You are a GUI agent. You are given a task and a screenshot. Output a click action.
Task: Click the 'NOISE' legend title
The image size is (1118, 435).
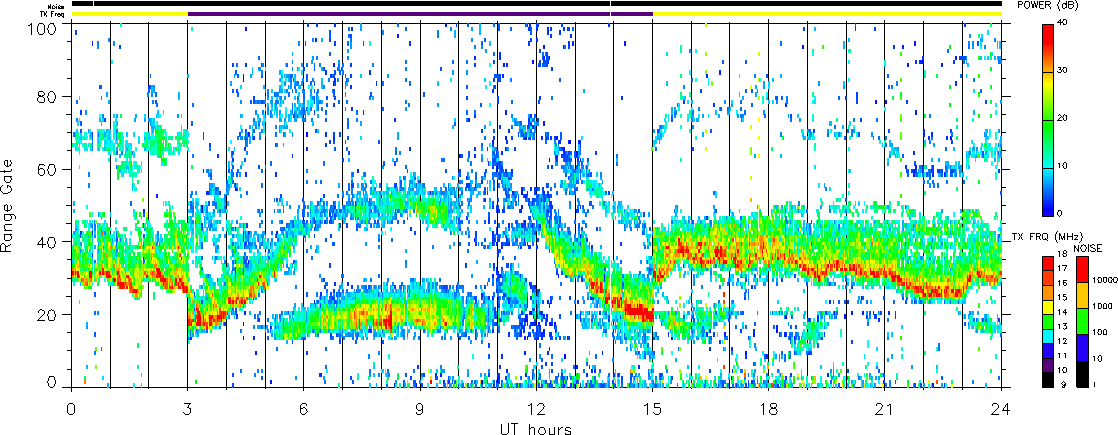coord(1088,248)
